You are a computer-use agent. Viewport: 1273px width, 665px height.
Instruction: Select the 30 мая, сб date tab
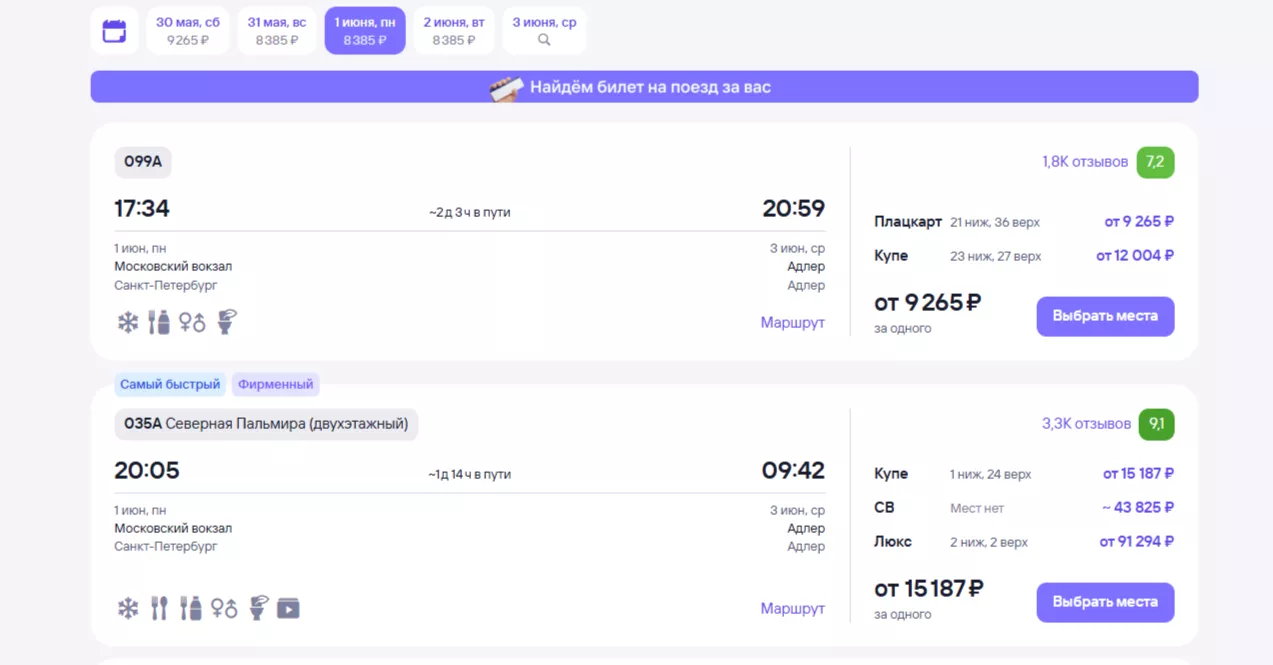188,31
